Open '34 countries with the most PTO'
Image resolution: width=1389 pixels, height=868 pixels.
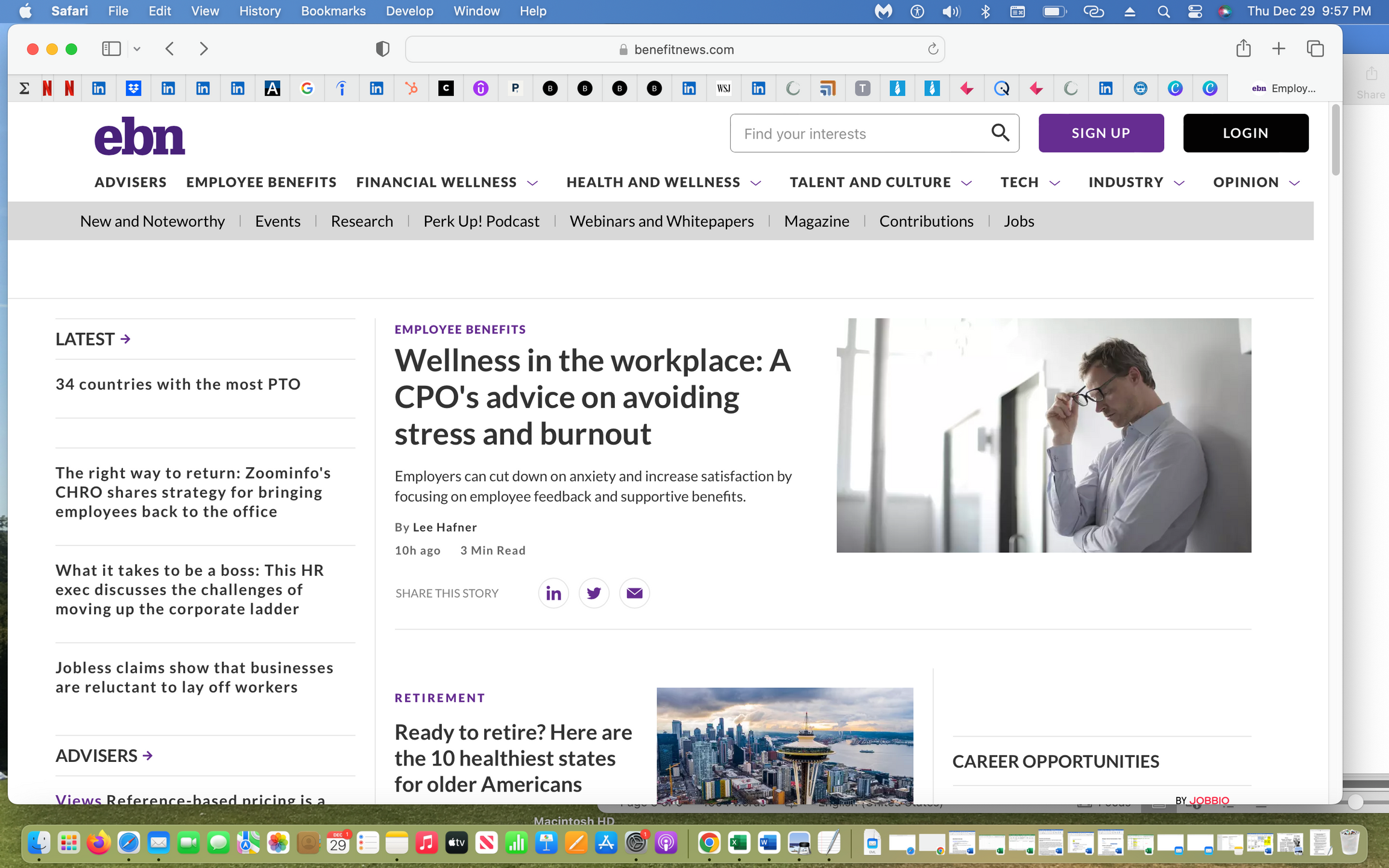(x=178, y=385)
